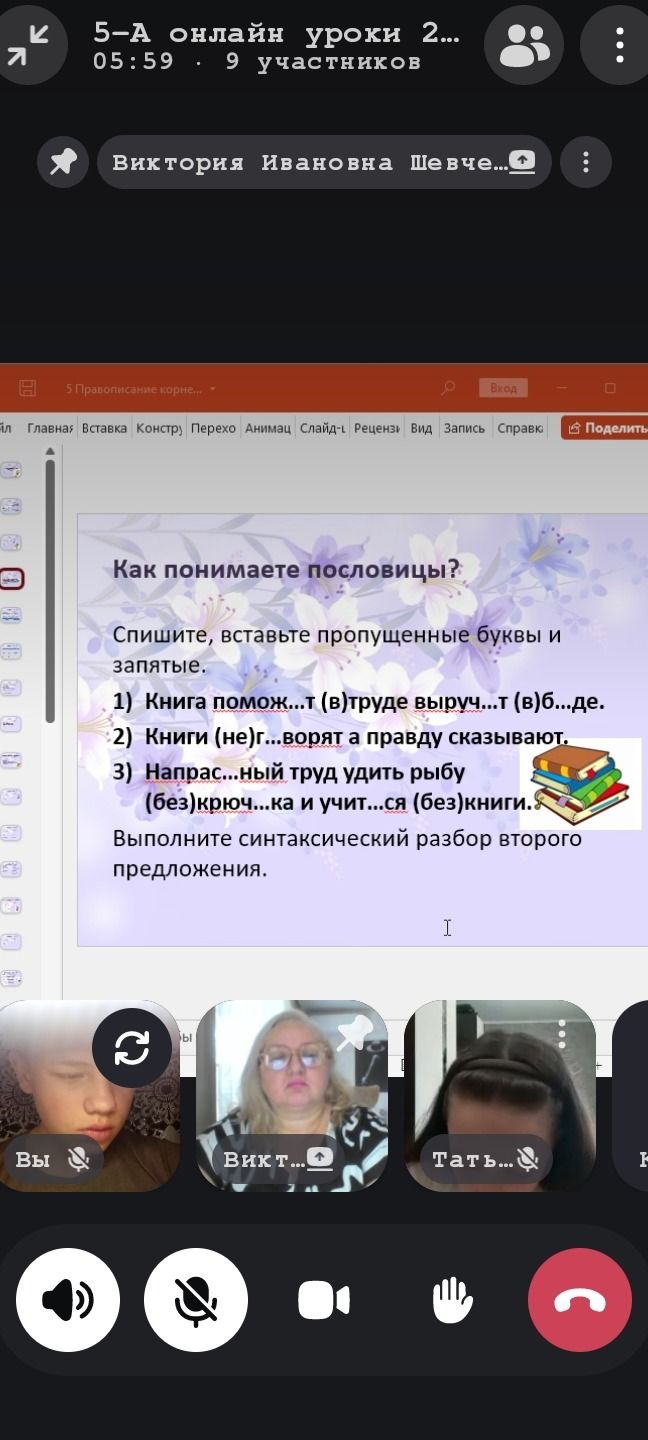
Task: Toggle the speaker audio output button
Action: click(x=68, y=1300)
